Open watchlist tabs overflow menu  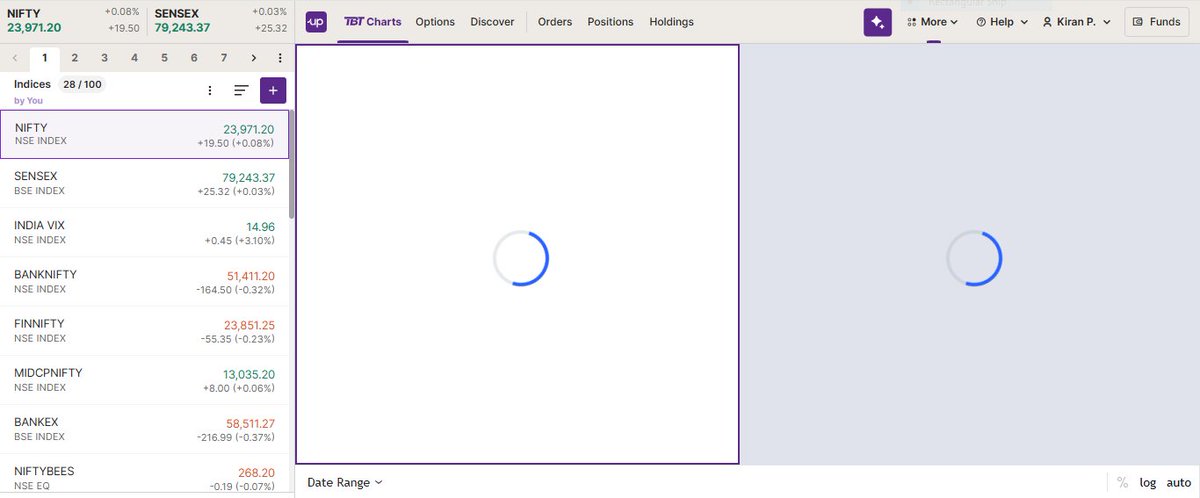280,58
